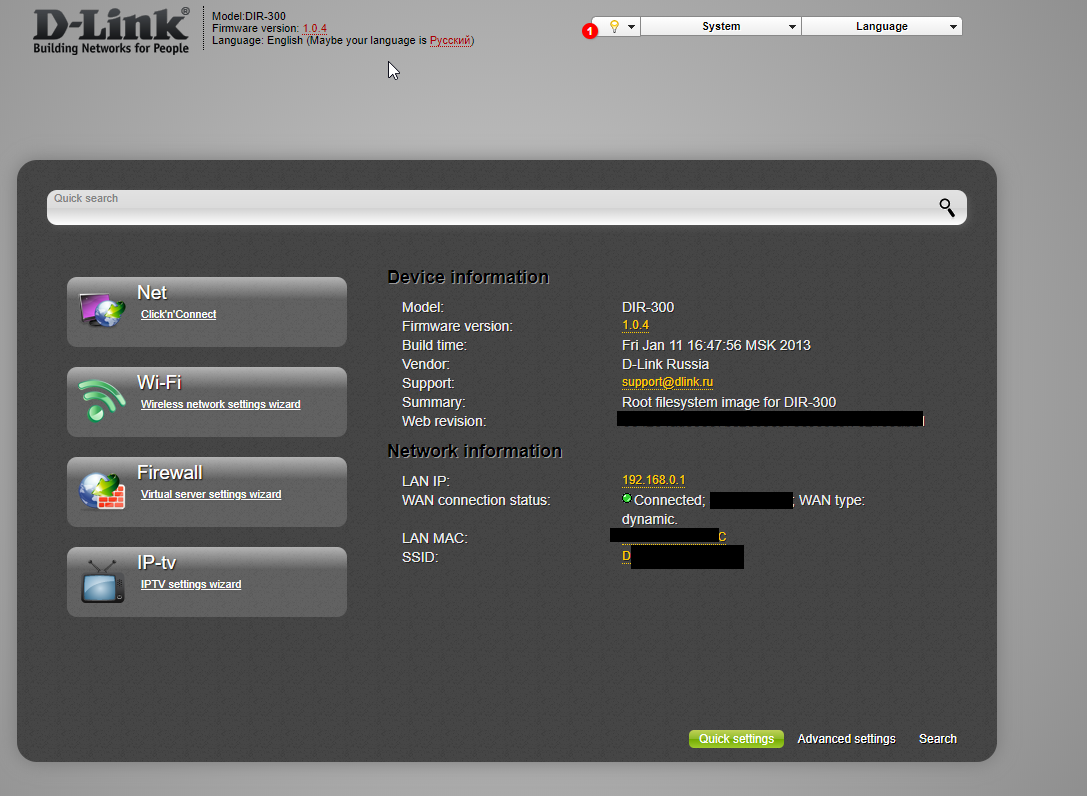The height and width of the screenshot is (796, 1087).
Task: Click the Net section heading
Action: [152, 293]
